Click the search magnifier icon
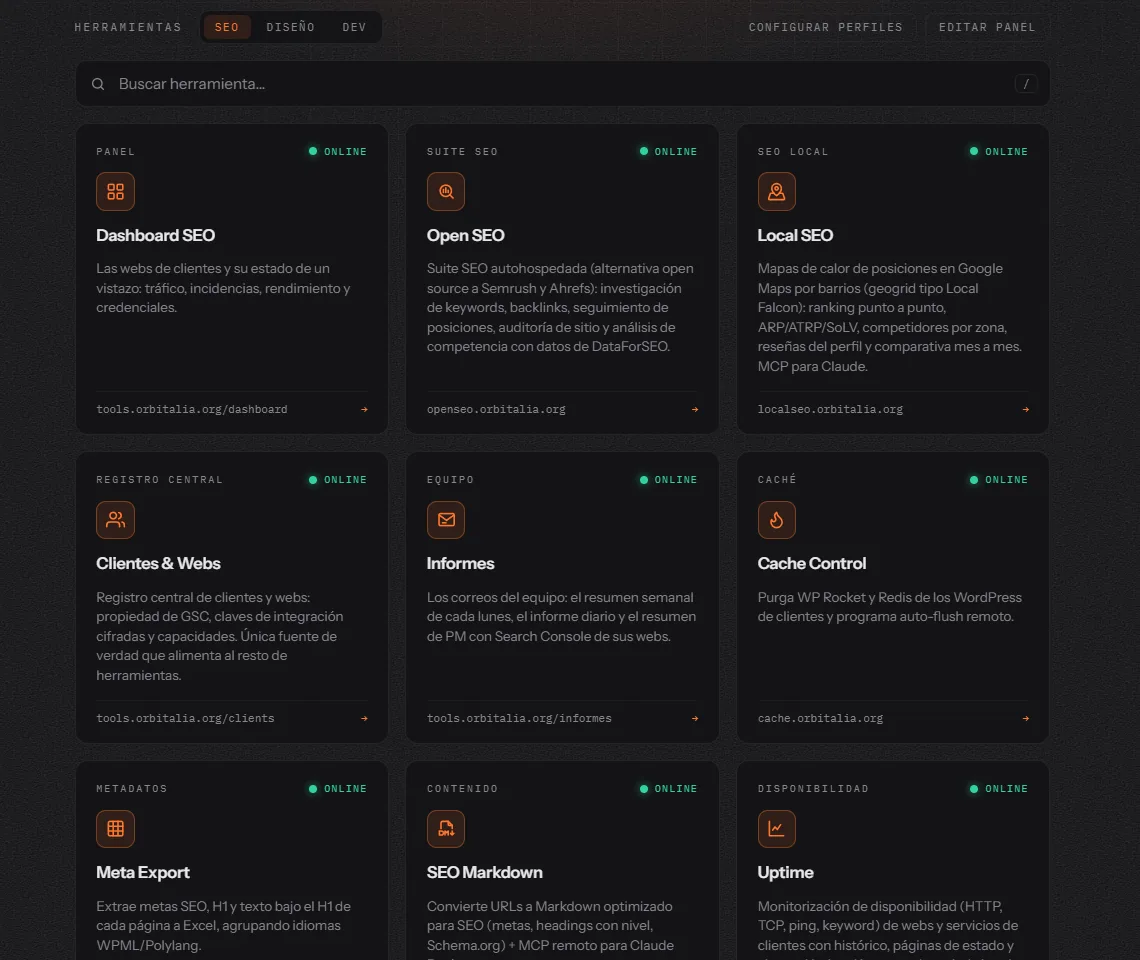Image resolution: width=1140 pixels, height=960 pixels. click(98, 84)
